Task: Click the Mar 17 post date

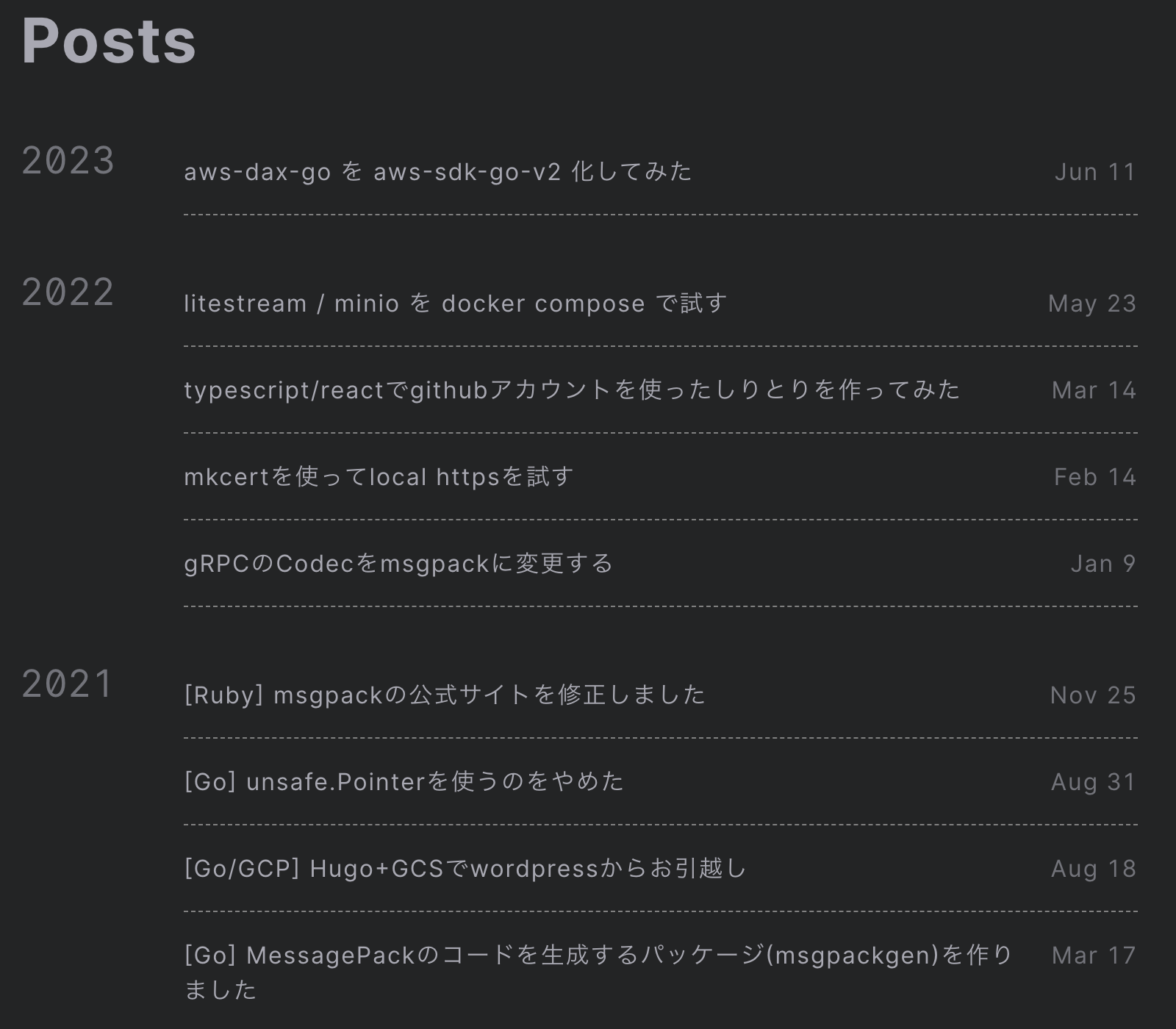Action: coord(1094,955)
